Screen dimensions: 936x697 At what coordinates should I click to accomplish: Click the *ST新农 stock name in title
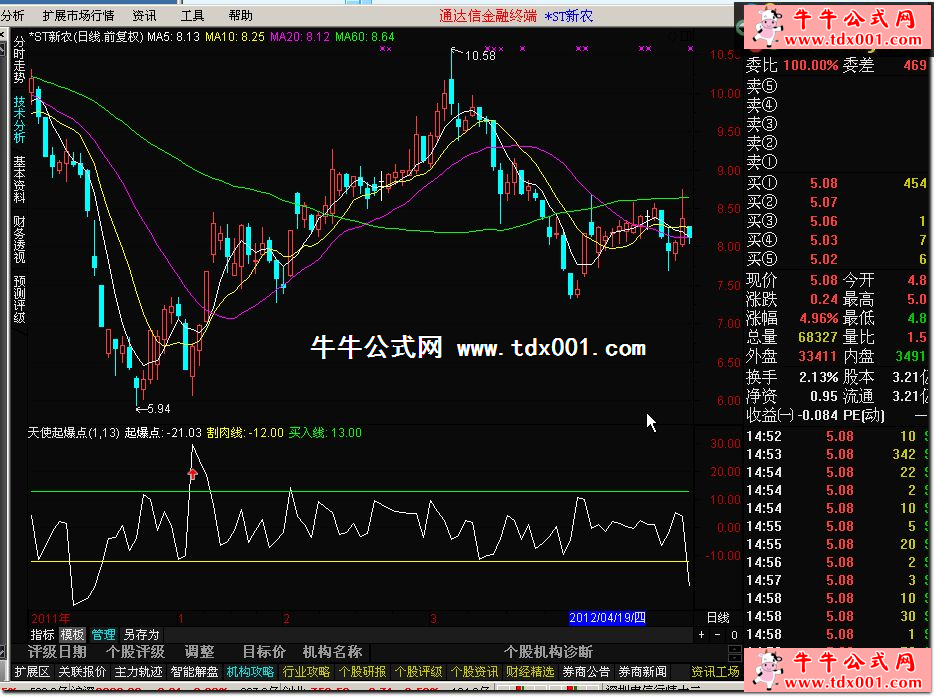[569, 16]
